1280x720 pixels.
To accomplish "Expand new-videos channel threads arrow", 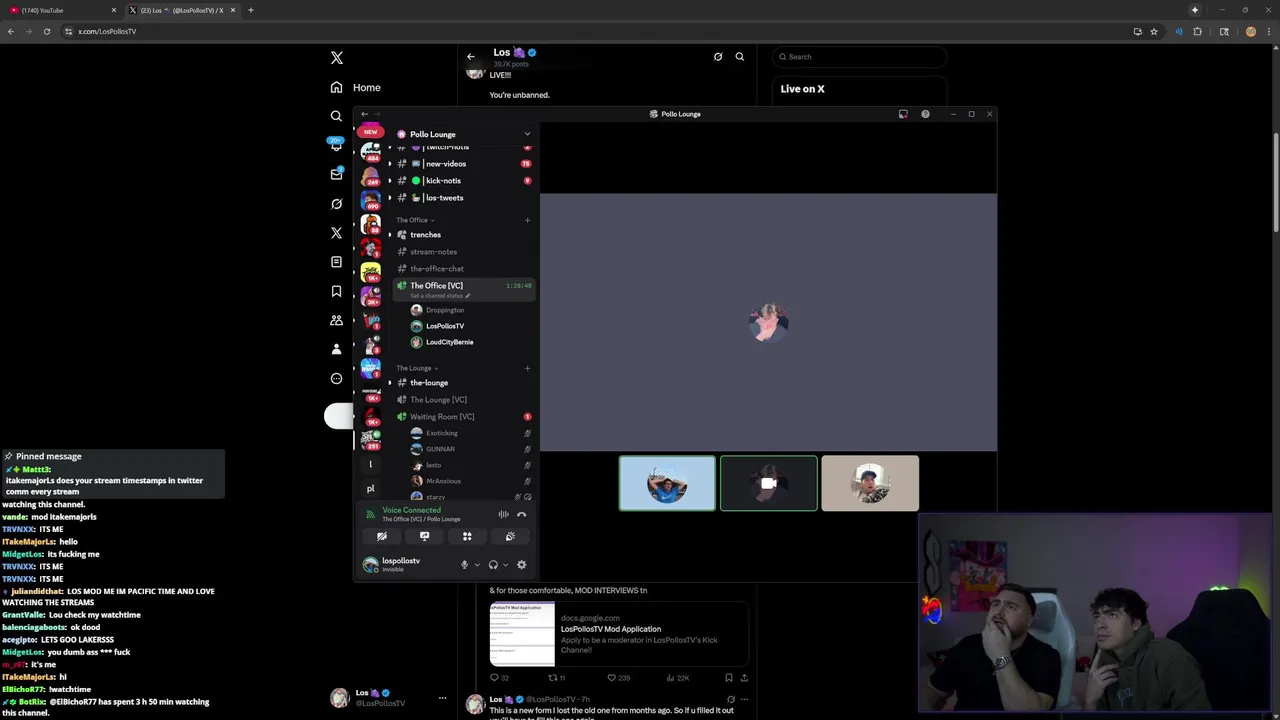I will coord(390,164).
